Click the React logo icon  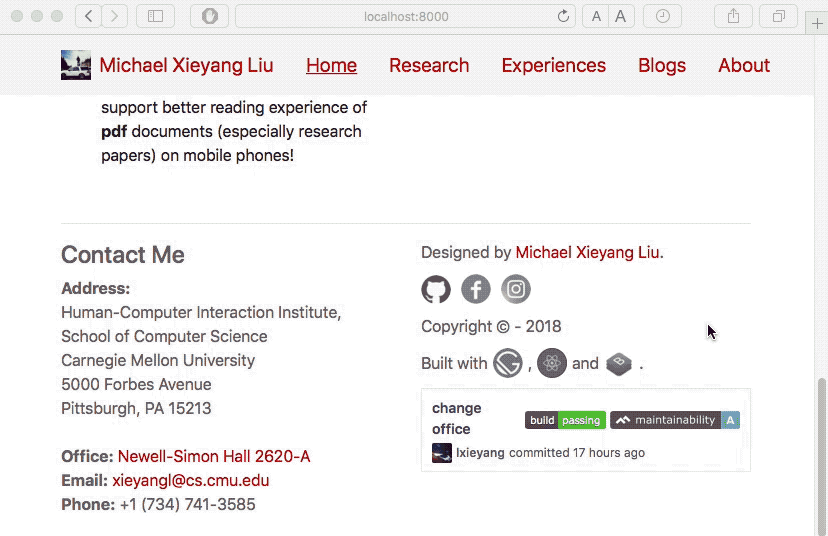pos(552,363)
